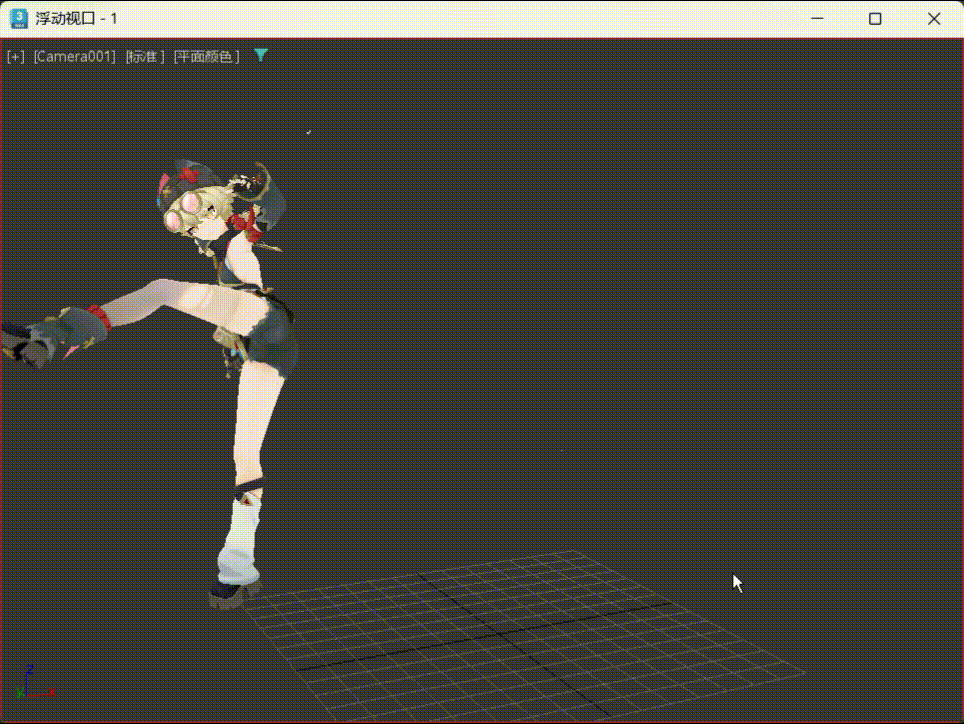Click the teal viewport filter funnel icon
Screen dimensions: 964x724
261,55
